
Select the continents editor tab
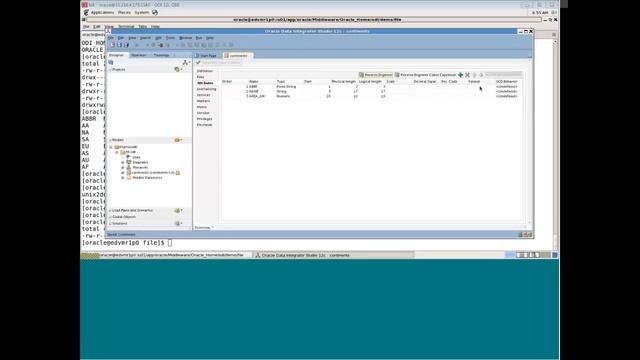click(x=238, y=56)
